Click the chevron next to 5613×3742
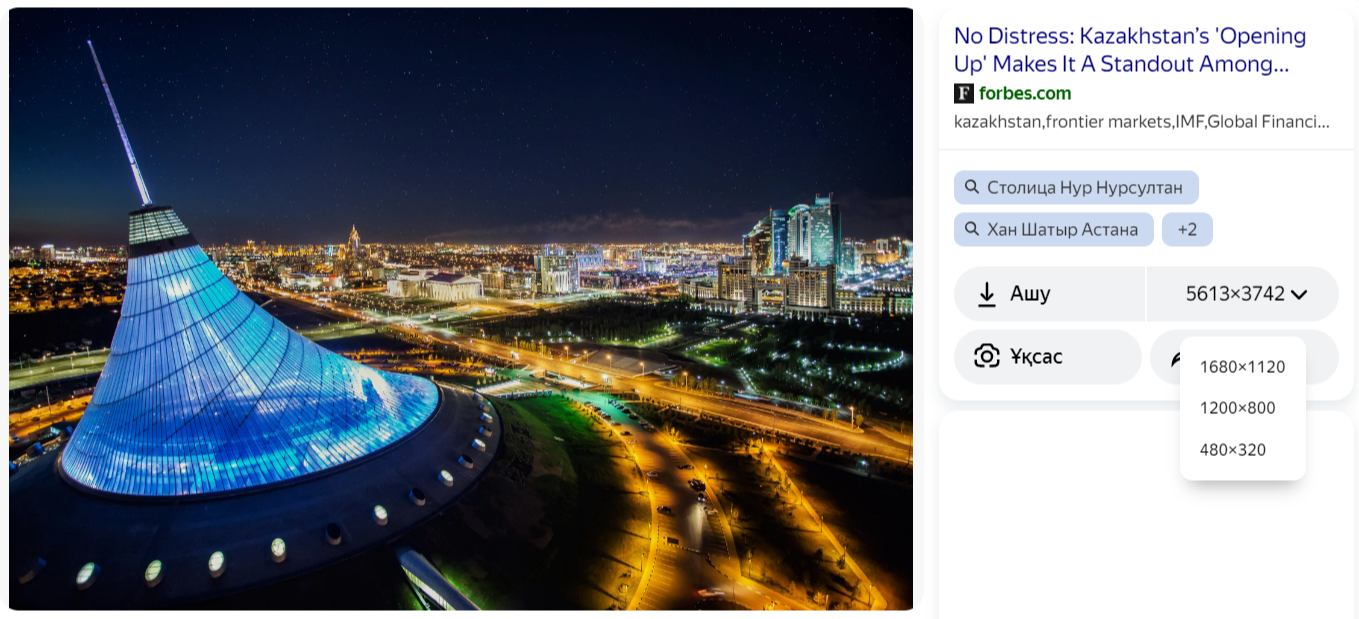The image size is (1359, 619). [1299, 294]
